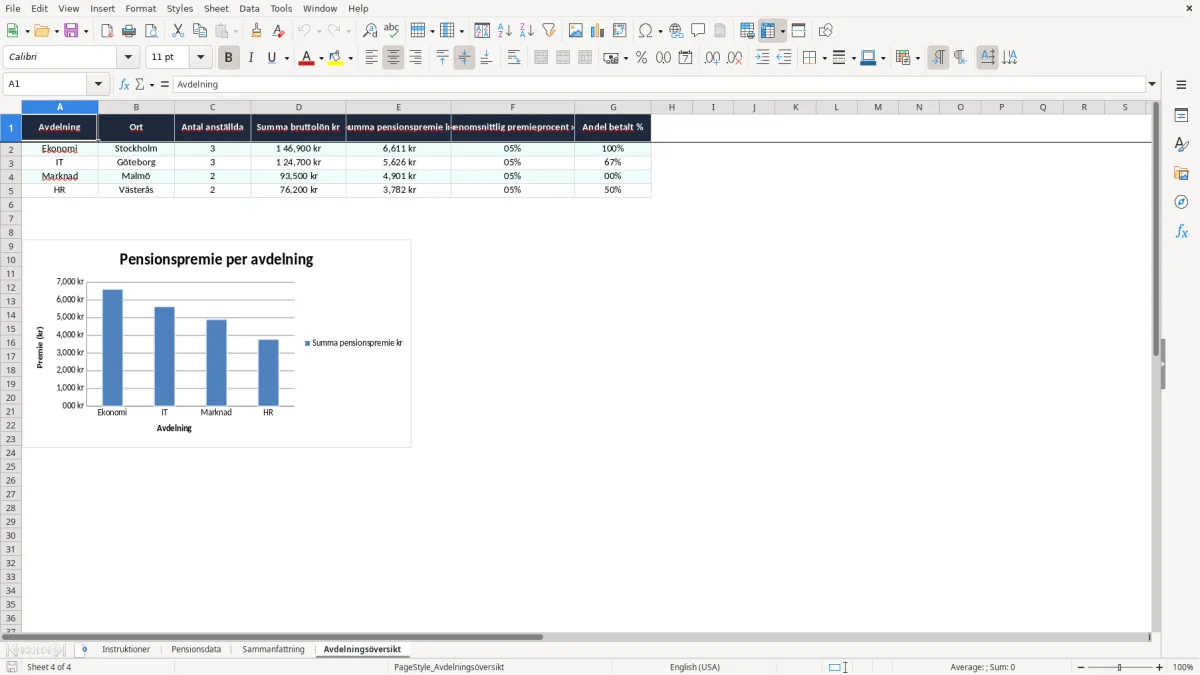Toggle Bold formatting
The image size is (1200, 675).
229,58
